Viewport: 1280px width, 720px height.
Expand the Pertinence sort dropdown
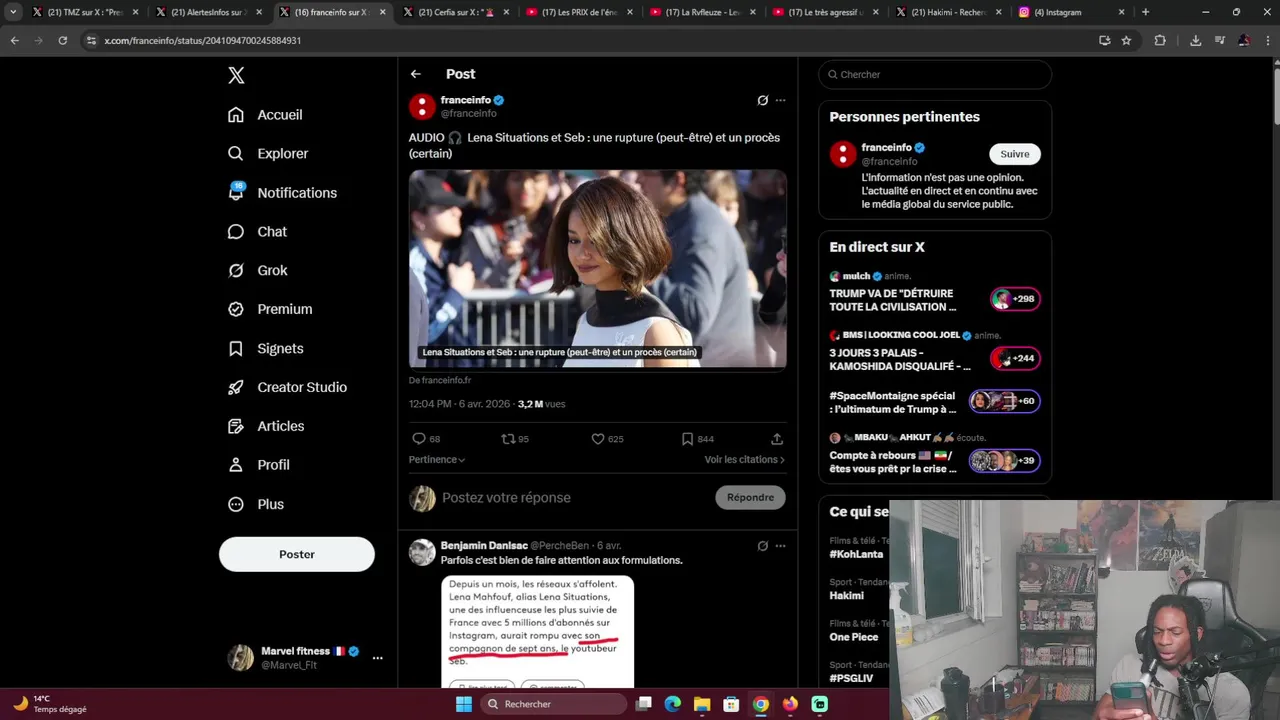pyautogui.click(x=437, y=460)
